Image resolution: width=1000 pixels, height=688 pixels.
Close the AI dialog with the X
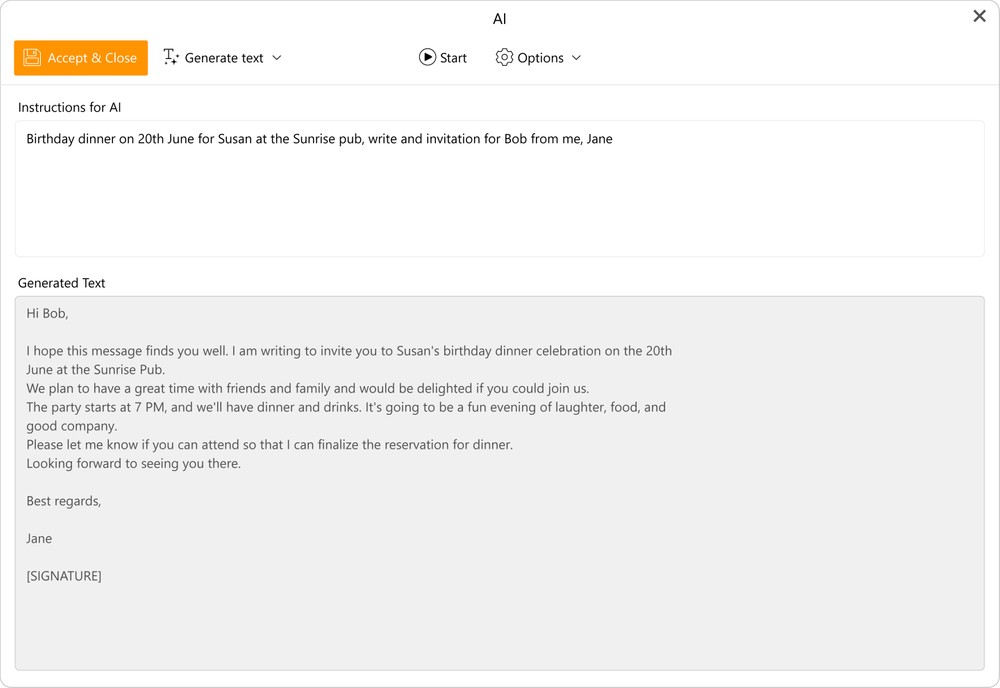tap(980, 16)
